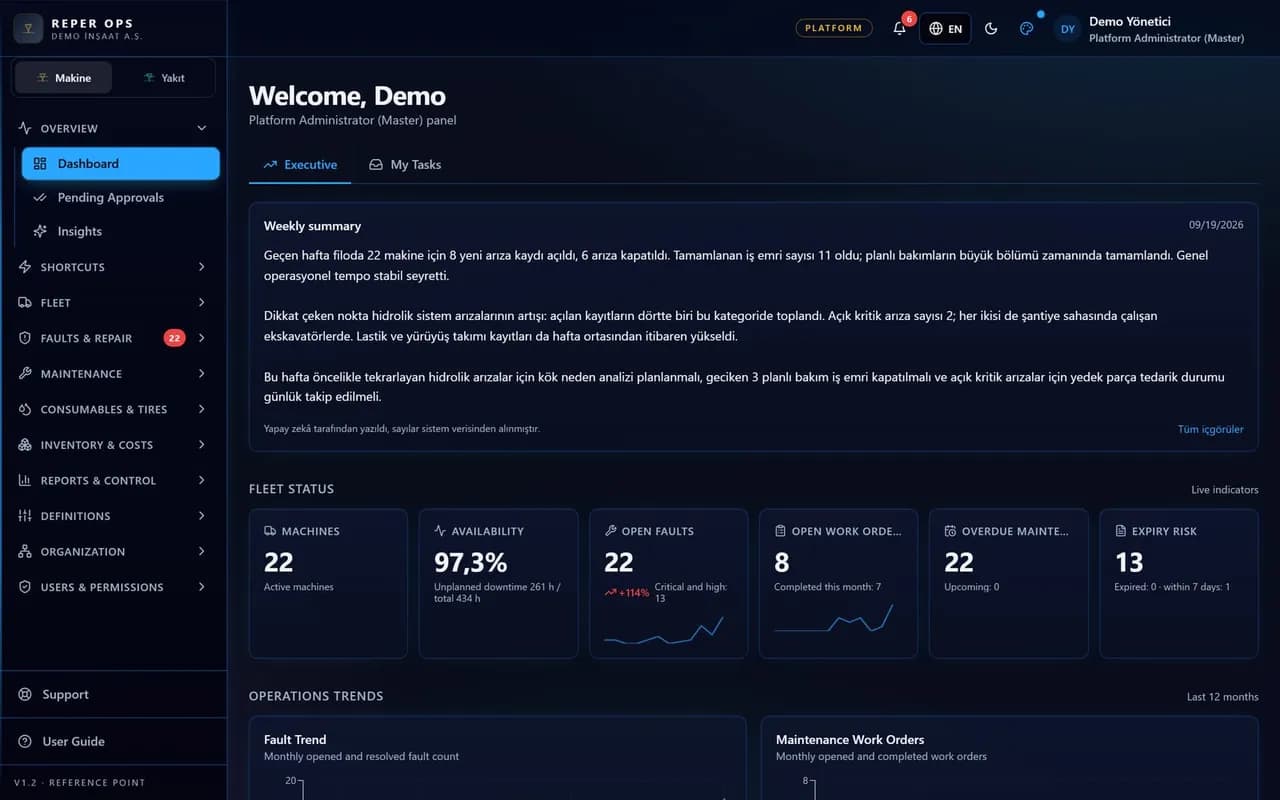1280x800 pixels.
Task: Expand the Fleet section chevron
Action: point(202,303)
